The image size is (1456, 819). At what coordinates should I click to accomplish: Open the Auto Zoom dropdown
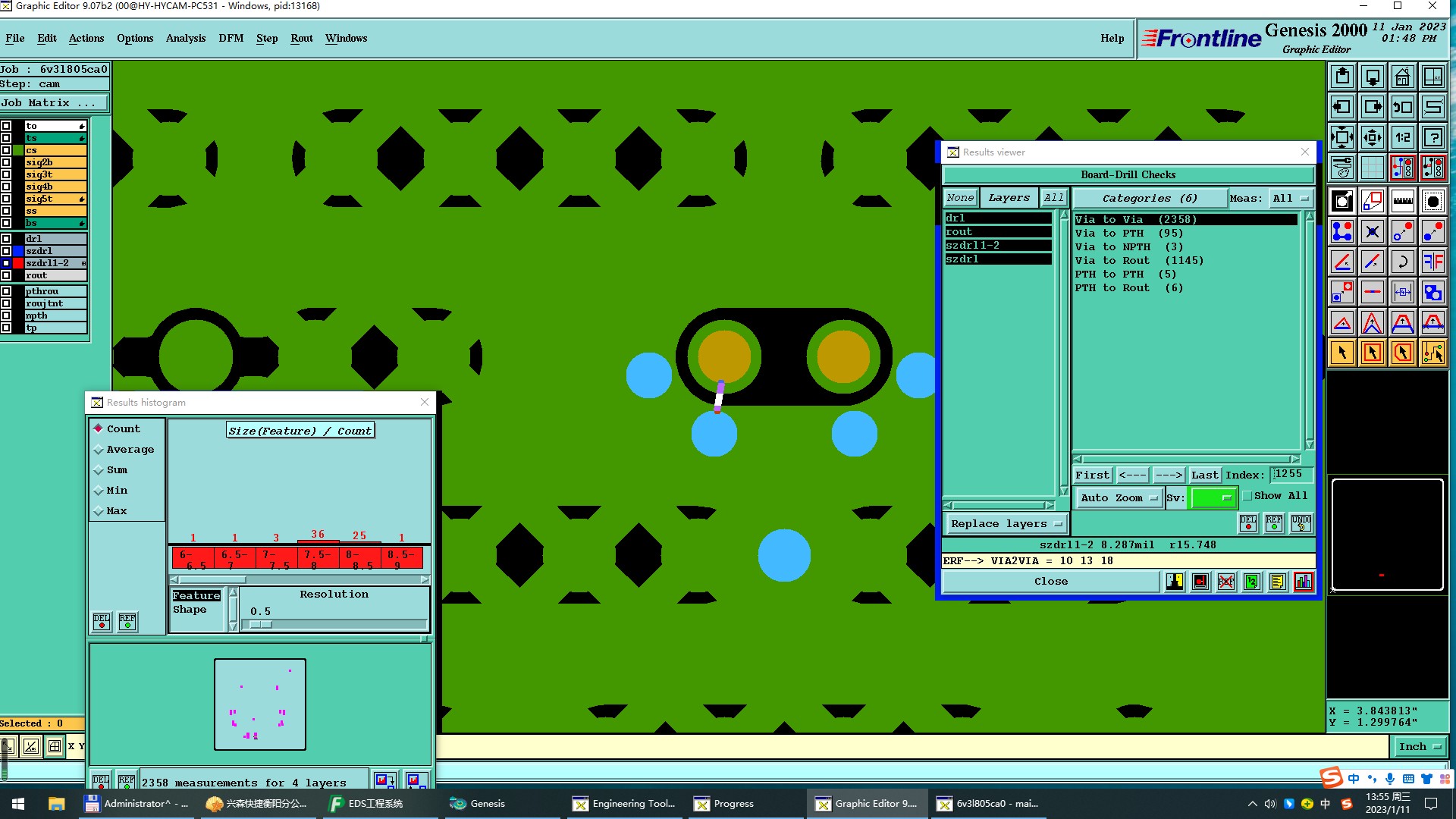(x=1119, y=497)
